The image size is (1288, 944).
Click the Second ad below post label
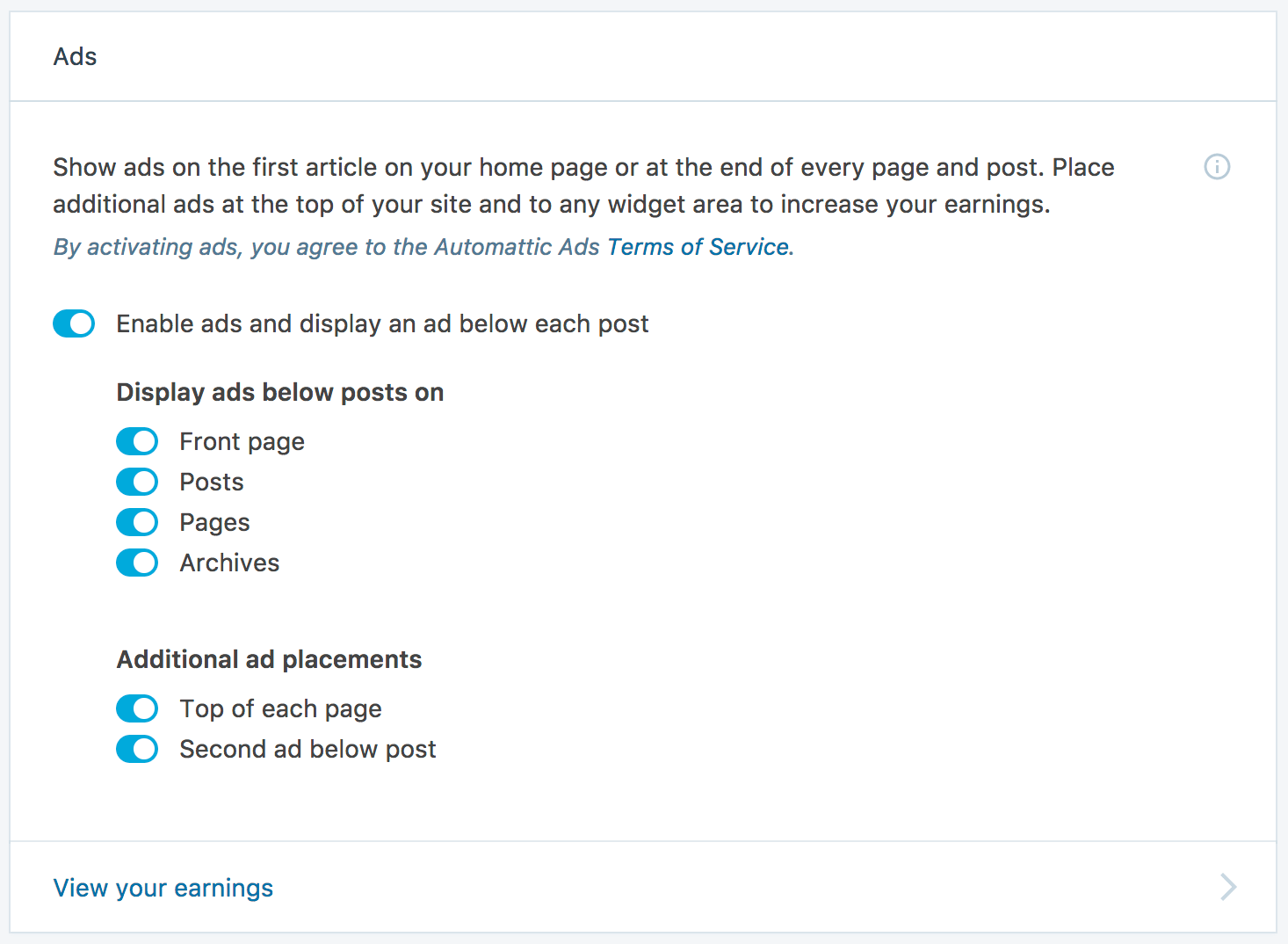tap(307, 749)
